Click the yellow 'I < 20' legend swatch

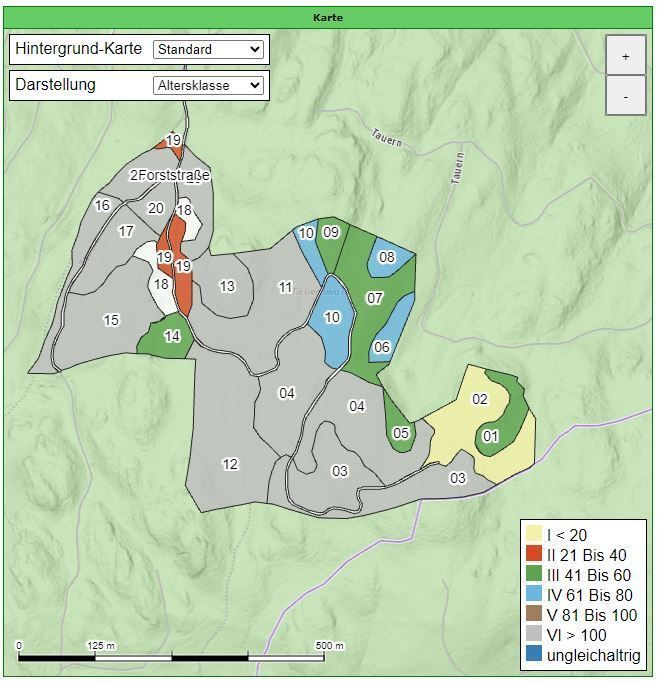[535, 535]
